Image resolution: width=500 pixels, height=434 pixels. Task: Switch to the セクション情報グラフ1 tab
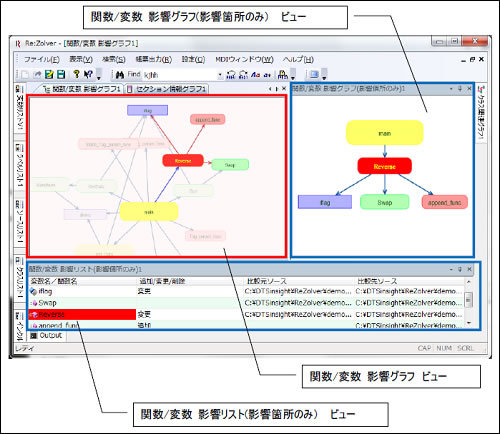pos(166,89)
